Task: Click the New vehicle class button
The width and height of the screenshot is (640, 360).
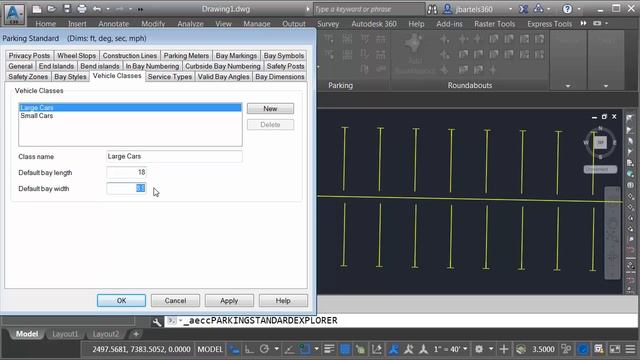Action: coord(270,109)
